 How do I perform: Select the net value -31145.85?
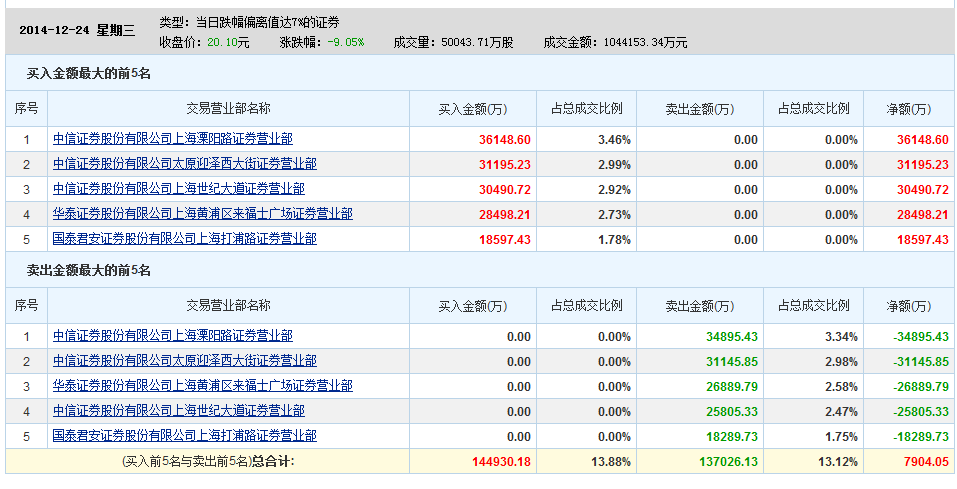921,362
